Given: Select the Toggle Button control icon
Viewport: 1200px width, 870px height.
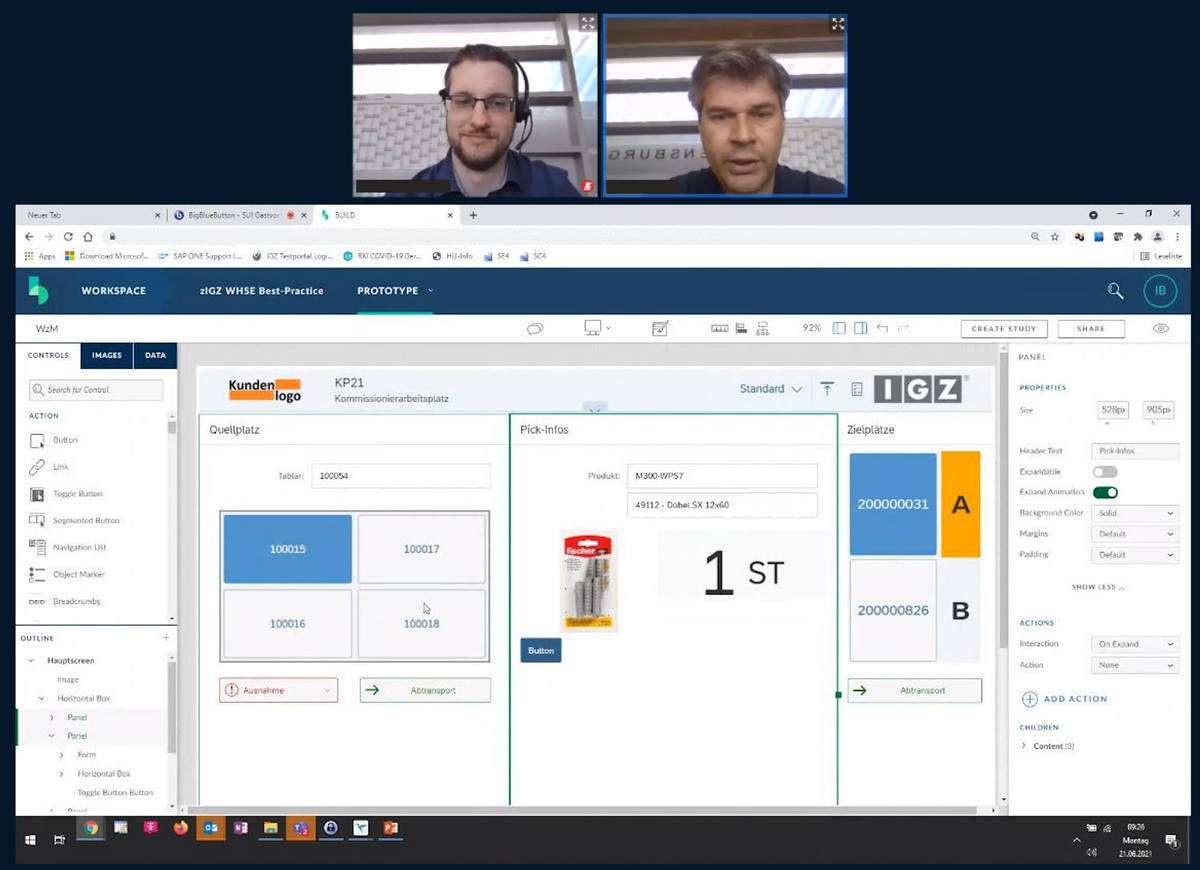Looking at the screenshot, I should 37,494.
